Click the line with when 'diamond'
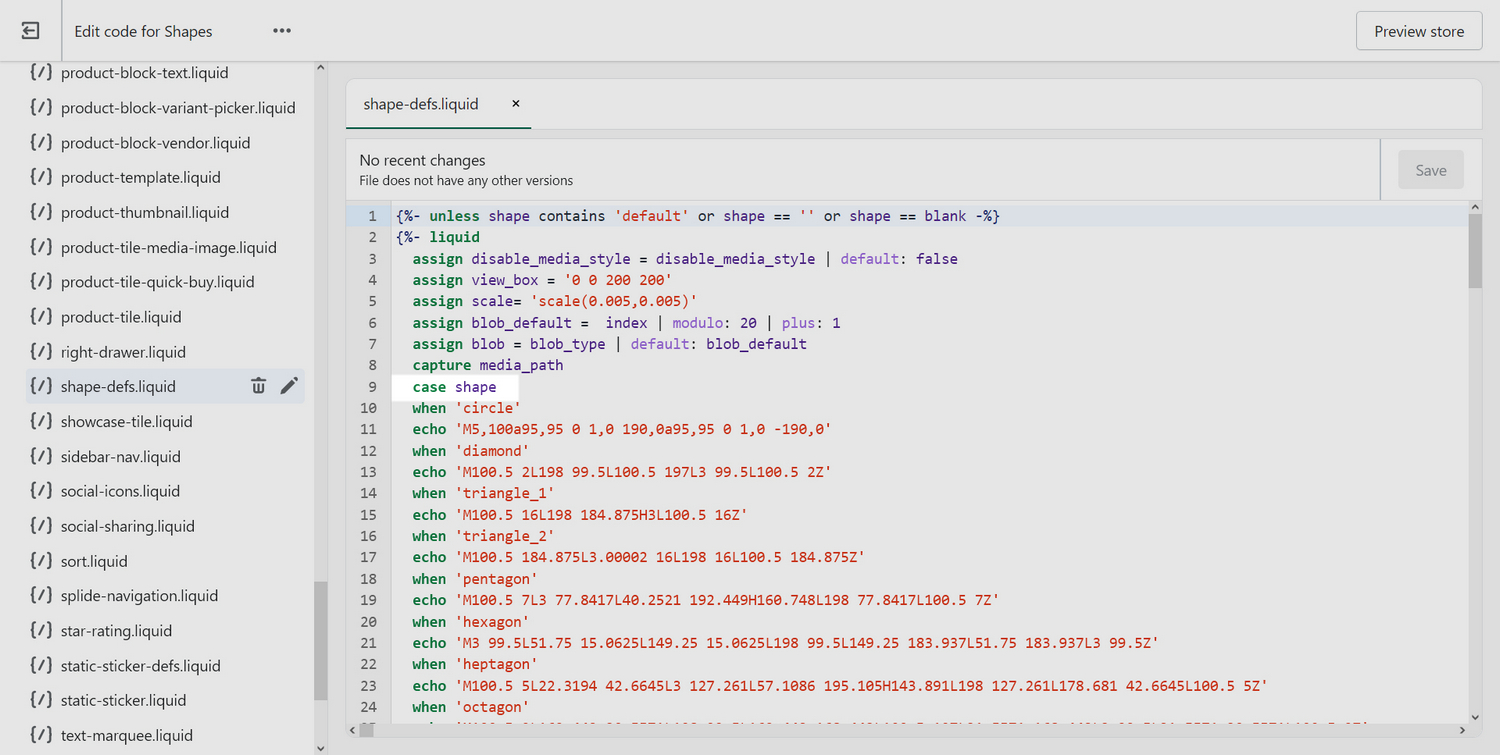The width and height of the screenshot is (1500, 755). [470, 451]
